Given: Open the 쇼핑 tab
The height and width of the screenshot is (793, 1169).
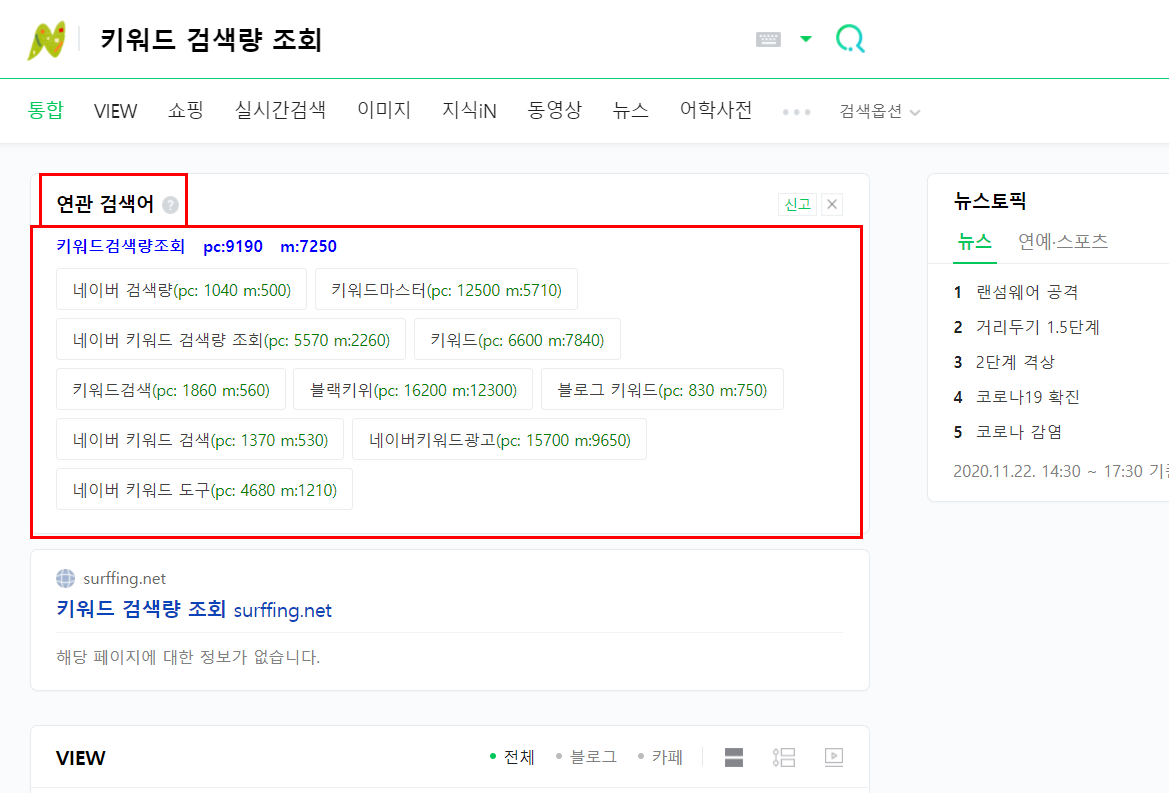Looking at the screenshot, I should (x=186, y=110).
